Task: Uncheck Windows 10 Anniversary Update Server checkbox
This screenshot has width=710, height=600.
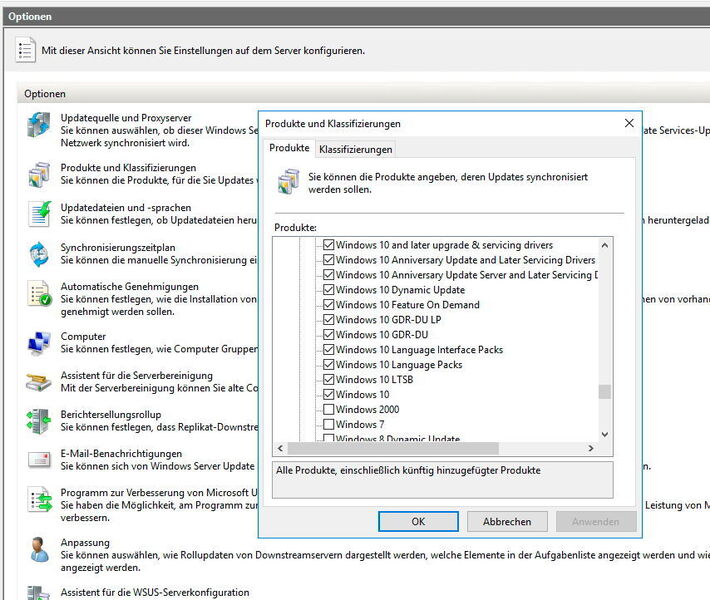Action: click(329, 275)
